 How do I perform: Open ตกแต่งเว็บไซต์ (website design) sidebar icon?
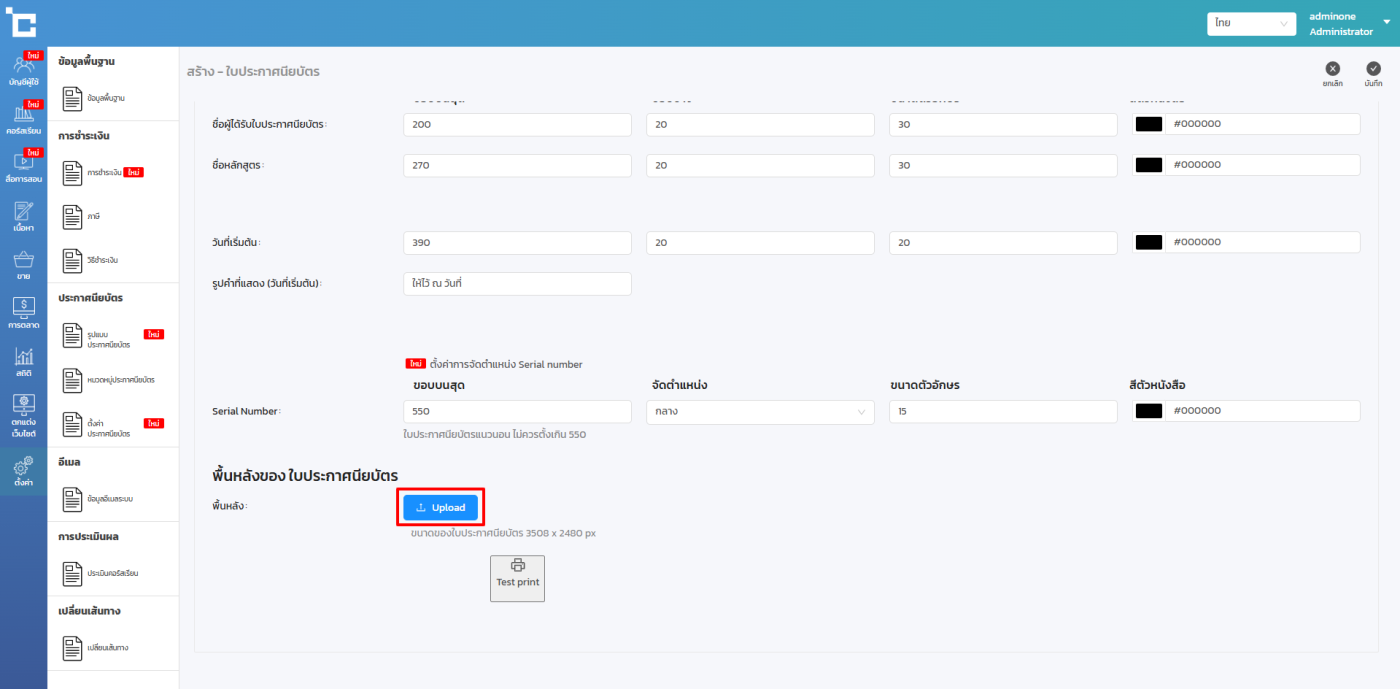tap(23, 415)
